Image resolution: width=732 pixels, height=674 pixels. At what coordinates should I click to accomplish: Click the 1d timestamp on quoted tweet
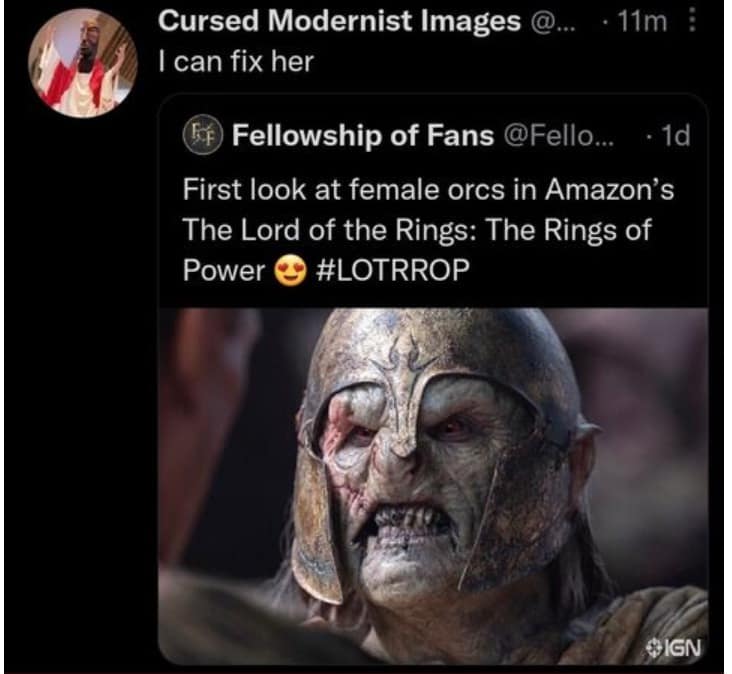[676, 135]
